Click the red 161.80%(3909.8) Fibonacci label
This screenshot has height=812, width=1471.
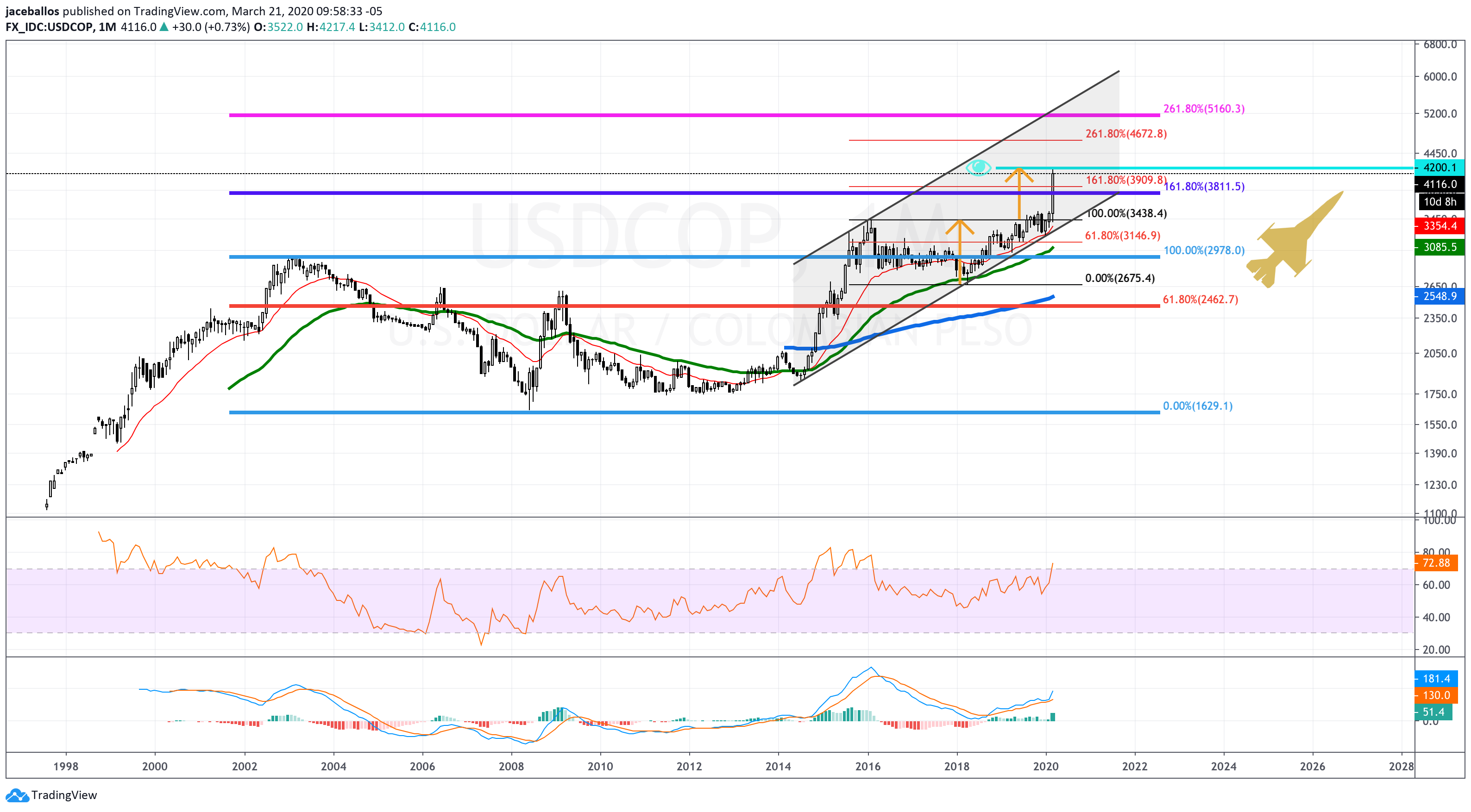(x=1125, y=180)
